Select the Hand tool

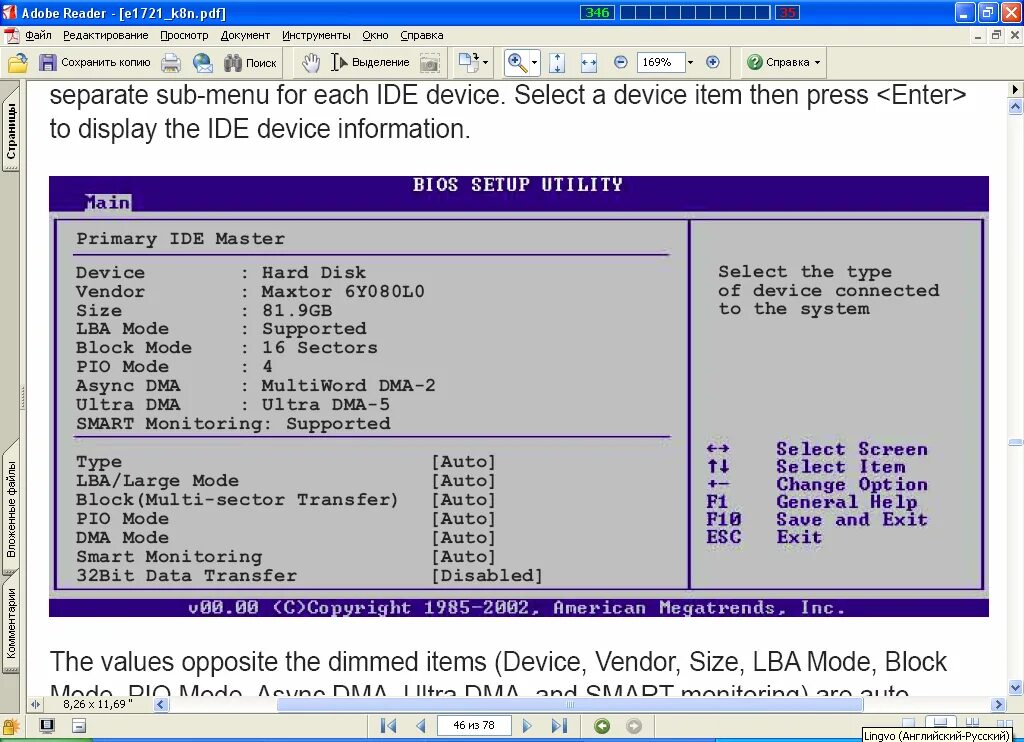pos(311,63)
